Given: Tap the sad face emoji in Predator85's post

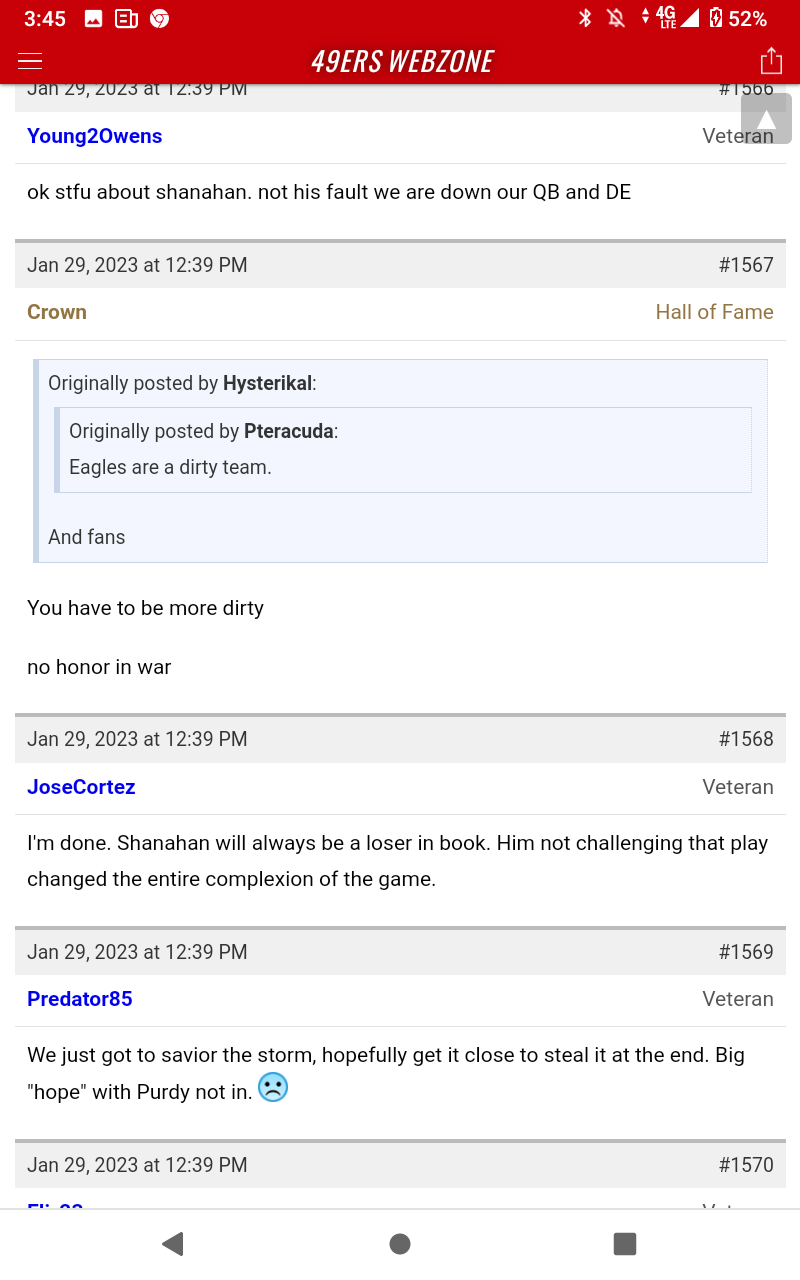Looking at the screenshot, I should pos(273,1087).
